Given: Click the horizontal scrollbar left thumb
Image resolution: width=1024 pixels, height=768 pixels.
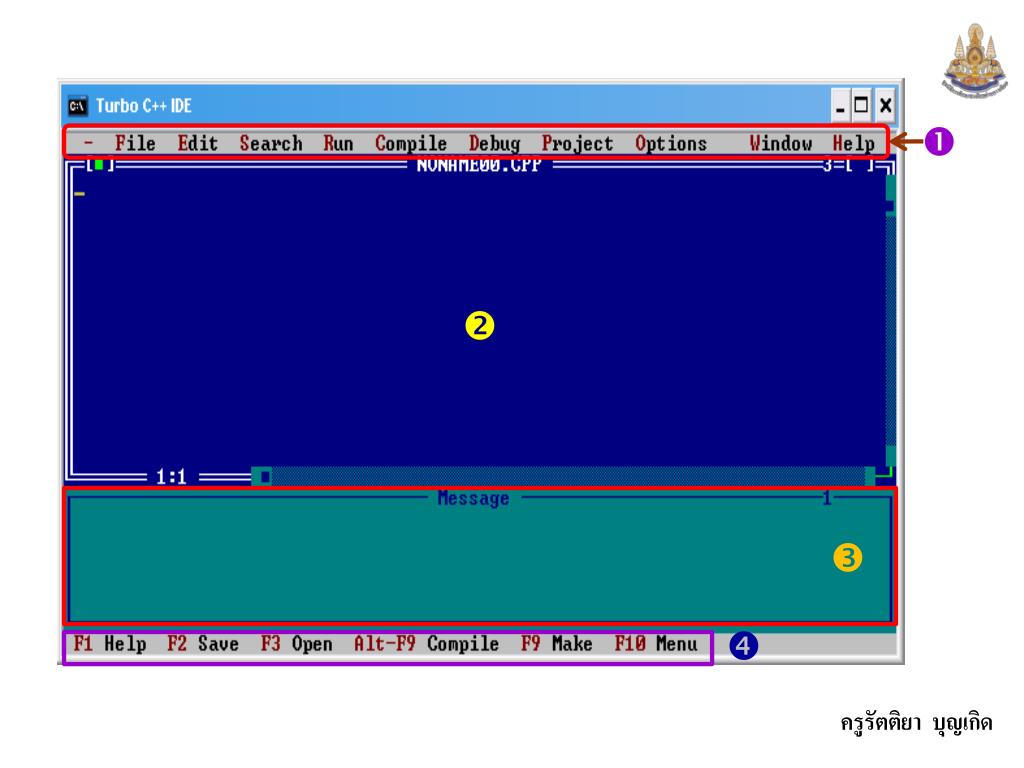Looking at the screenshot, I should pyautogui.click(x=264, y=477).
